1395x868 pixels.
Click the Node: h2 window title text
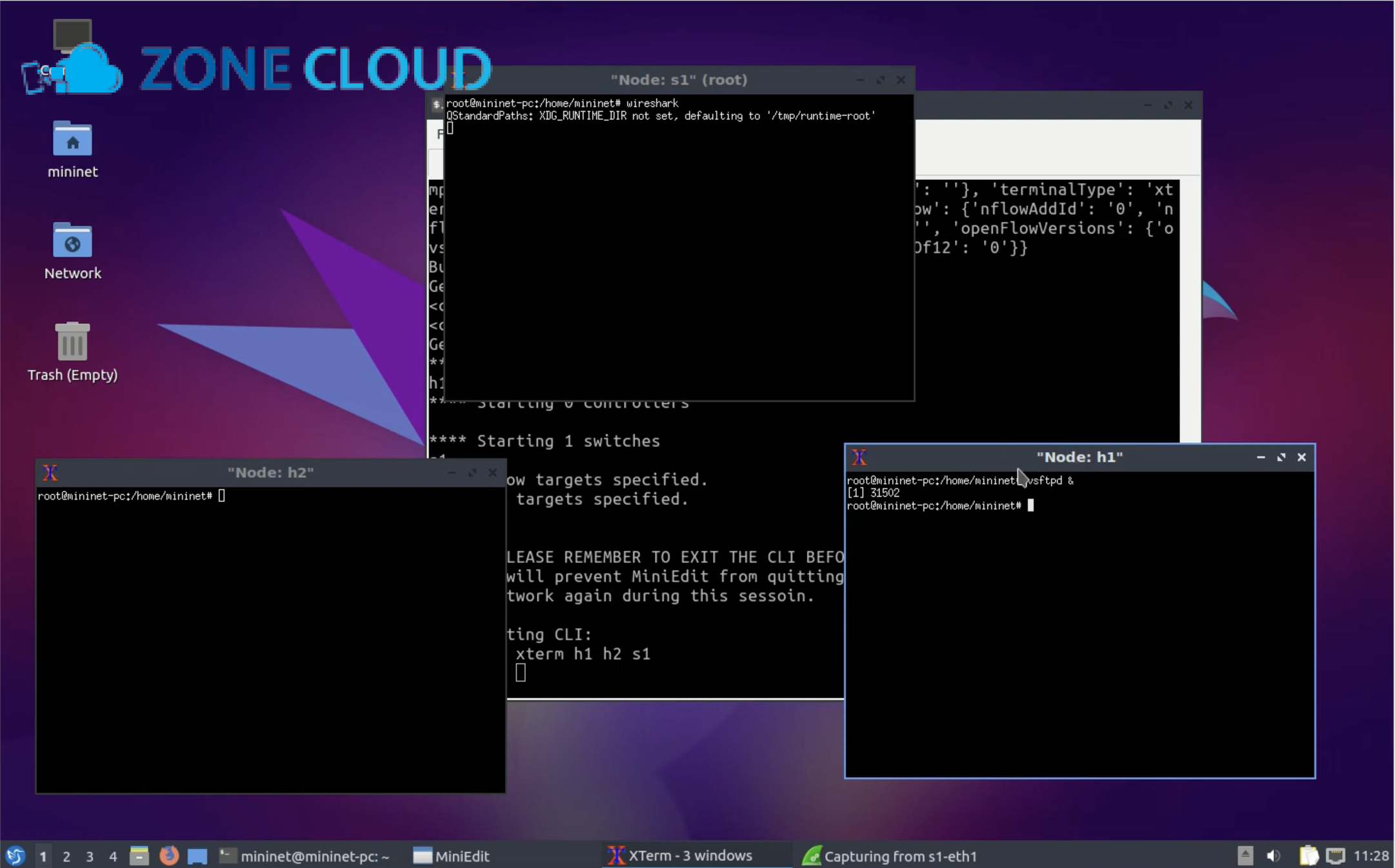[270, 473]
